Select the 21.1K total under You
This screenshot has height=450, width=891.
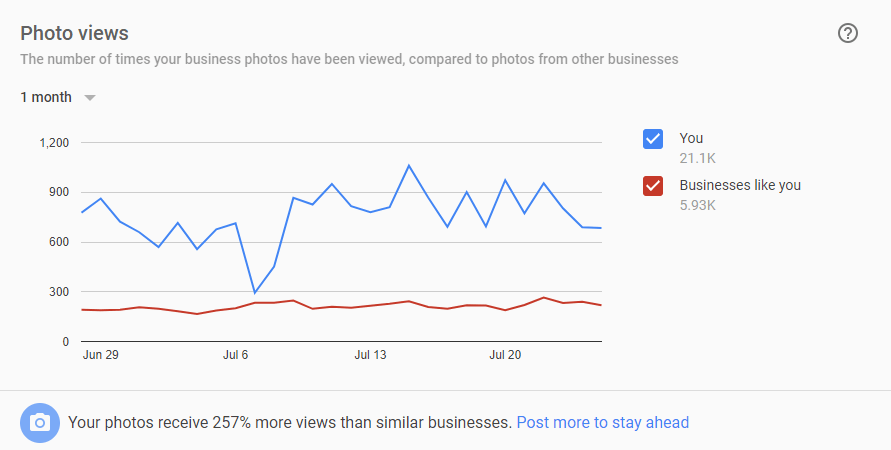(x=697, y=158)
